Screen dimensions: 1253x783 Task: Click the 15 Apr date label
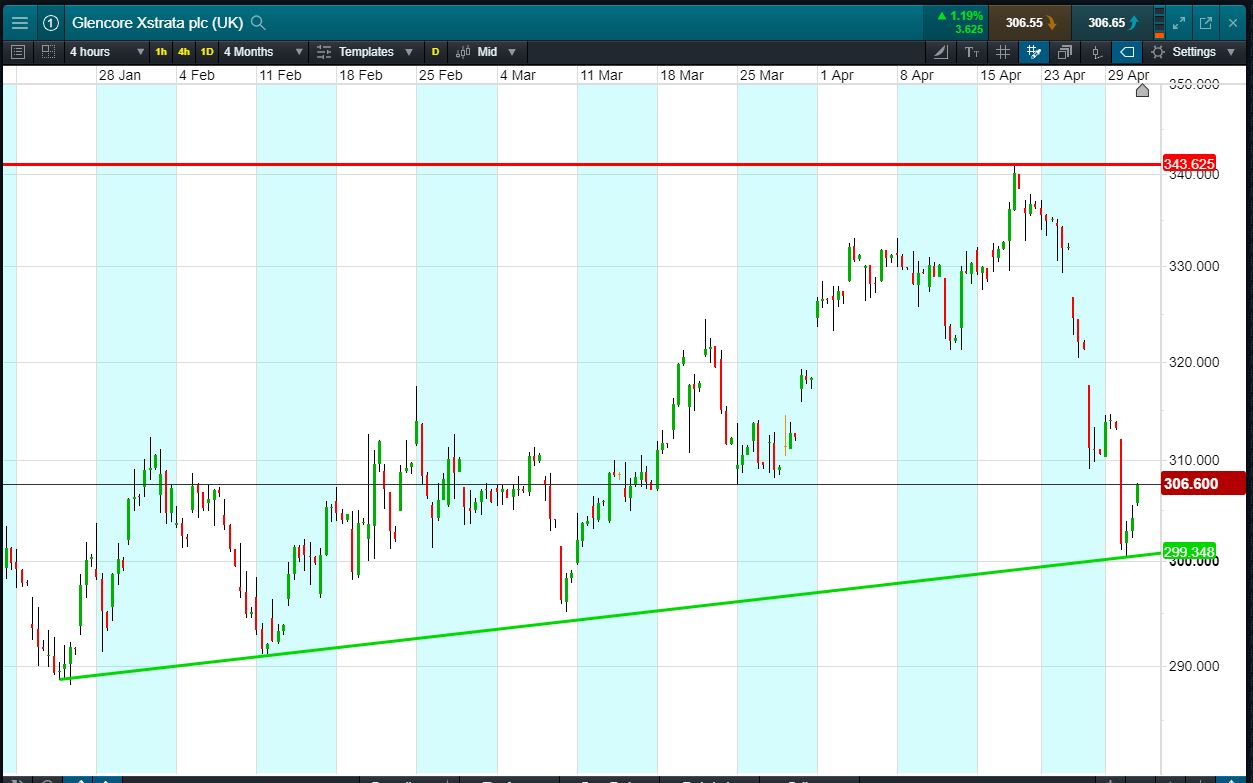[1000, 75]
